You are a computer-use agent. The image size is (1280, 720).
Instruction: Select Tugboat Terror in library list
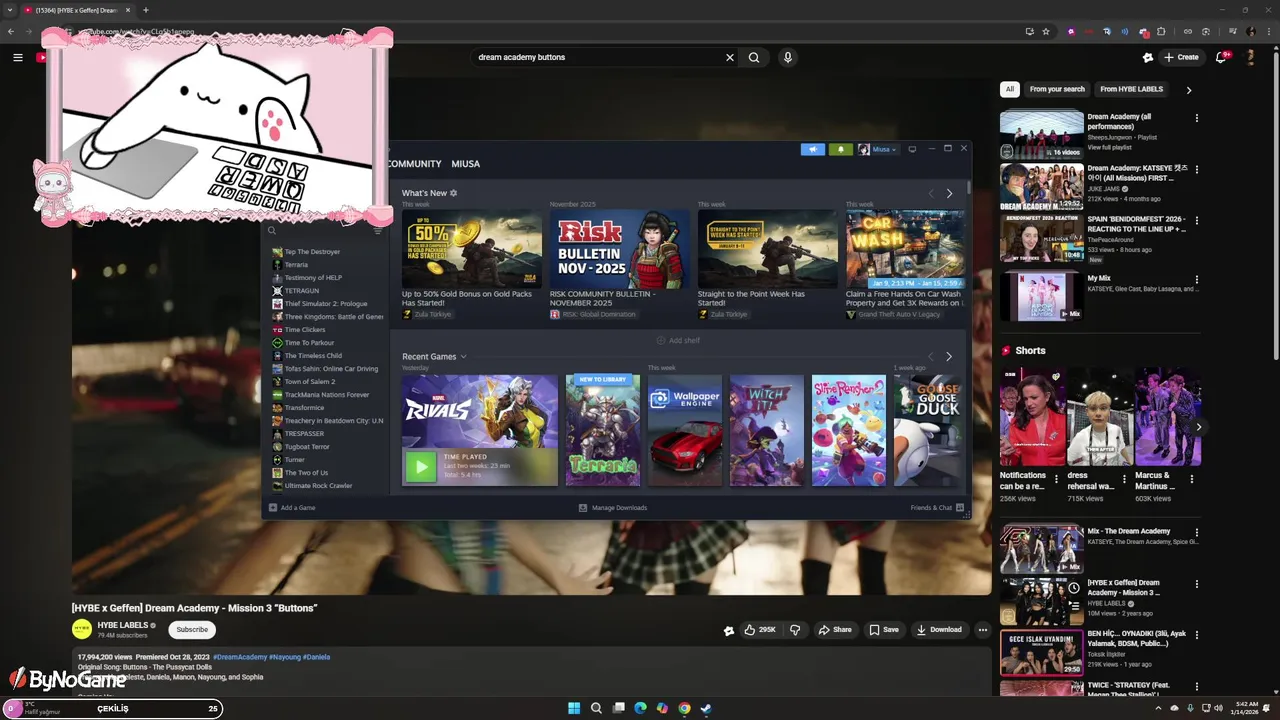pos(307,447)
